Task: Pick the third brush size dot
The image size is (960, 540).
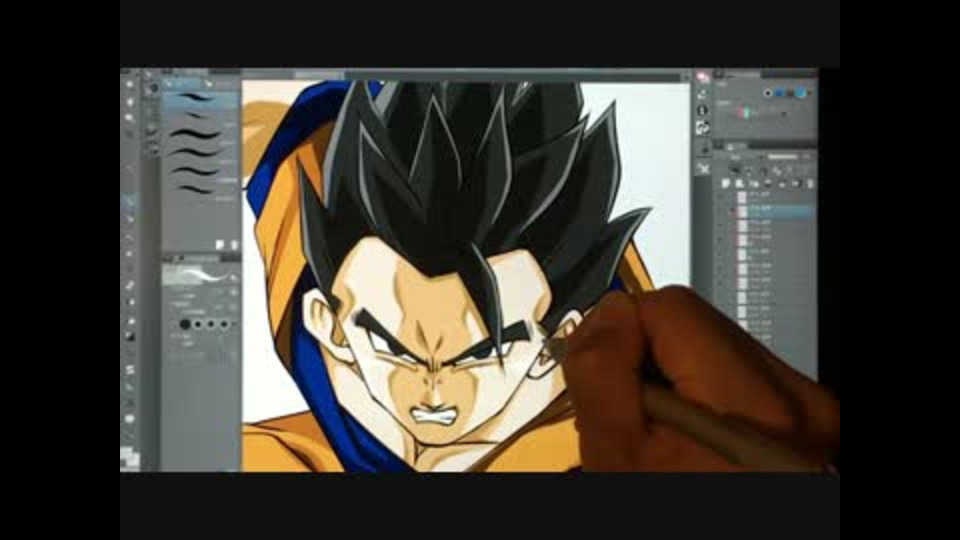Action: click(x=211, y=324)
